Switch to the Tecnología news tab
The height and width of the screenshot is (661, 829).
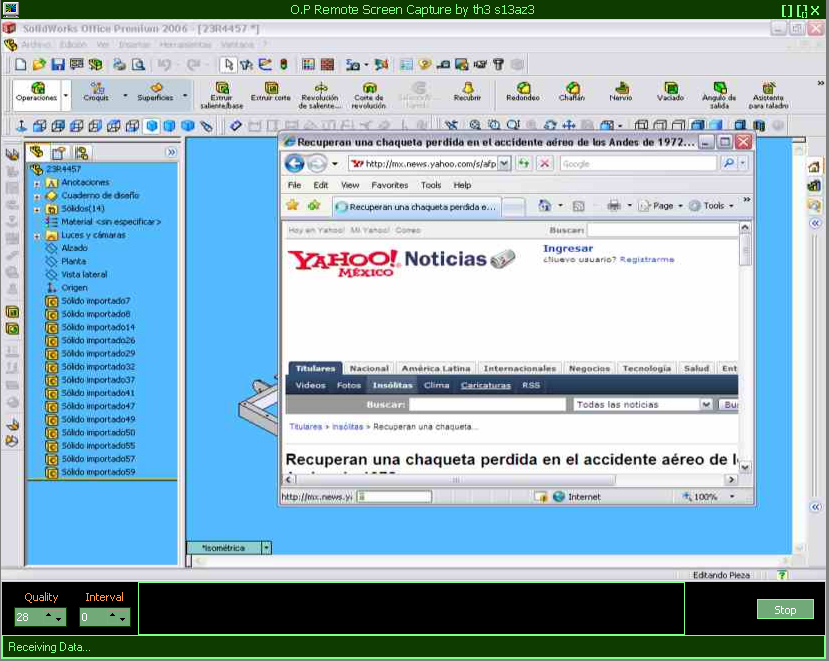tap(647, 368)
